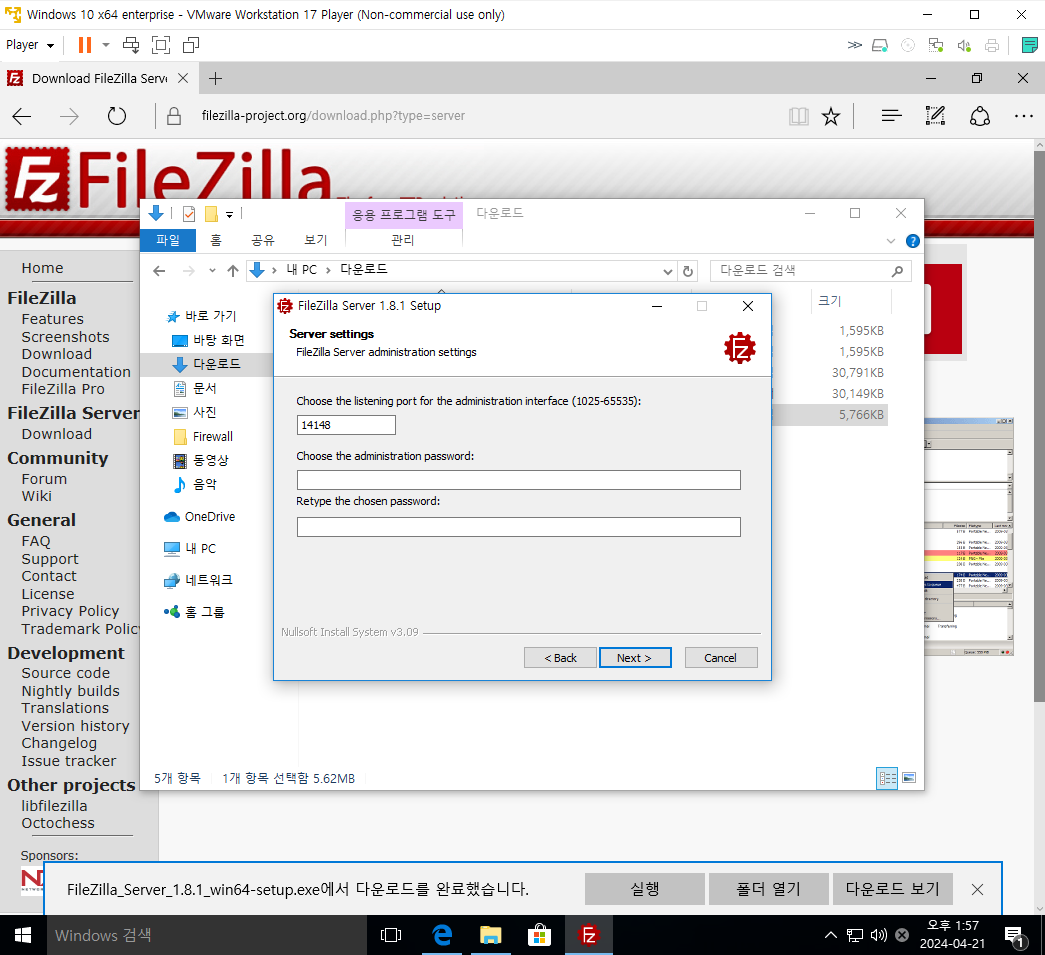Open the 관리 ribbon tab in Explorer

[x=403, y=240]
